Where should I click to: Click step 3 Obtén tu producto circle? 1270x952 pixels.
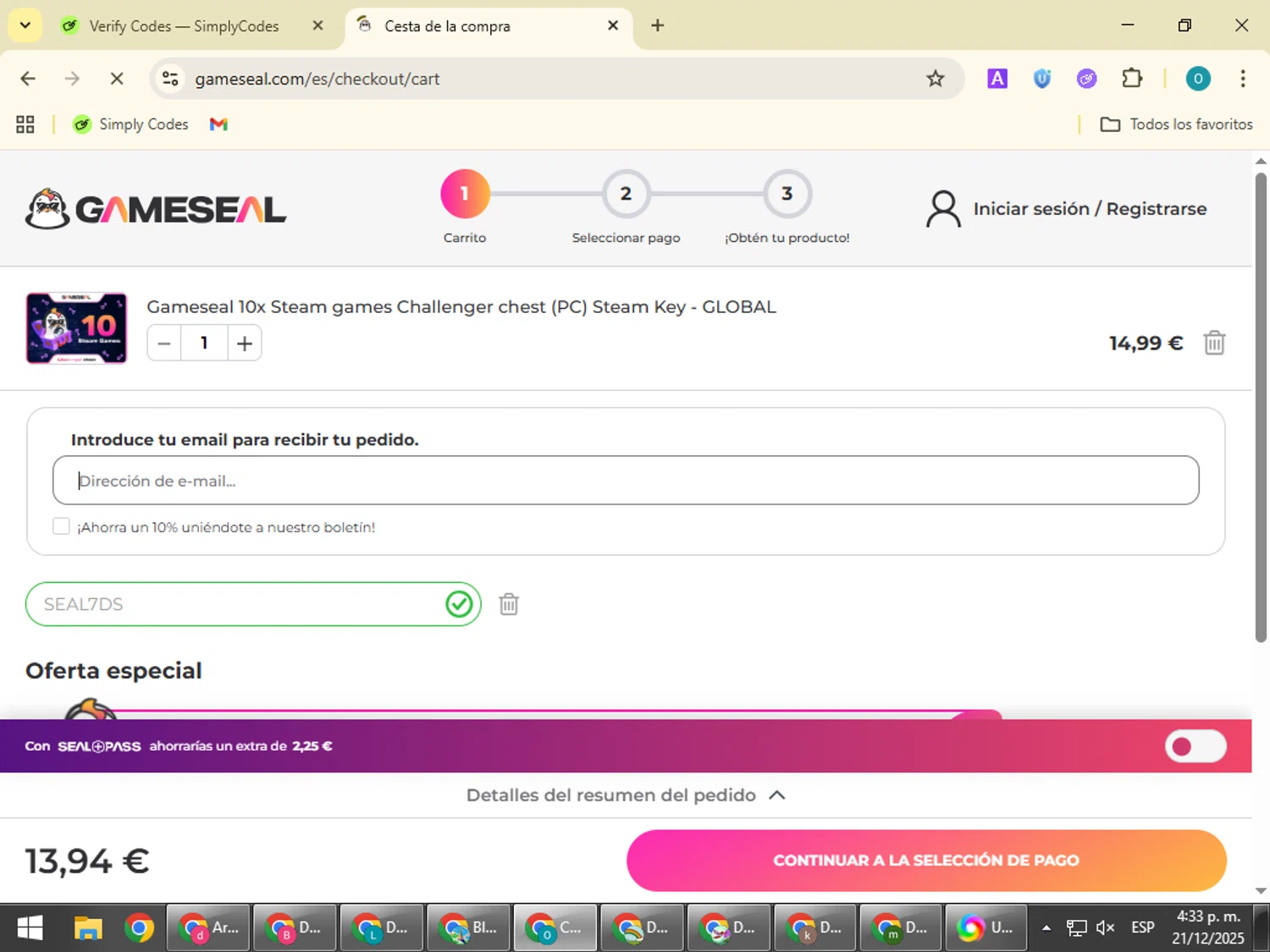[787, 194]
